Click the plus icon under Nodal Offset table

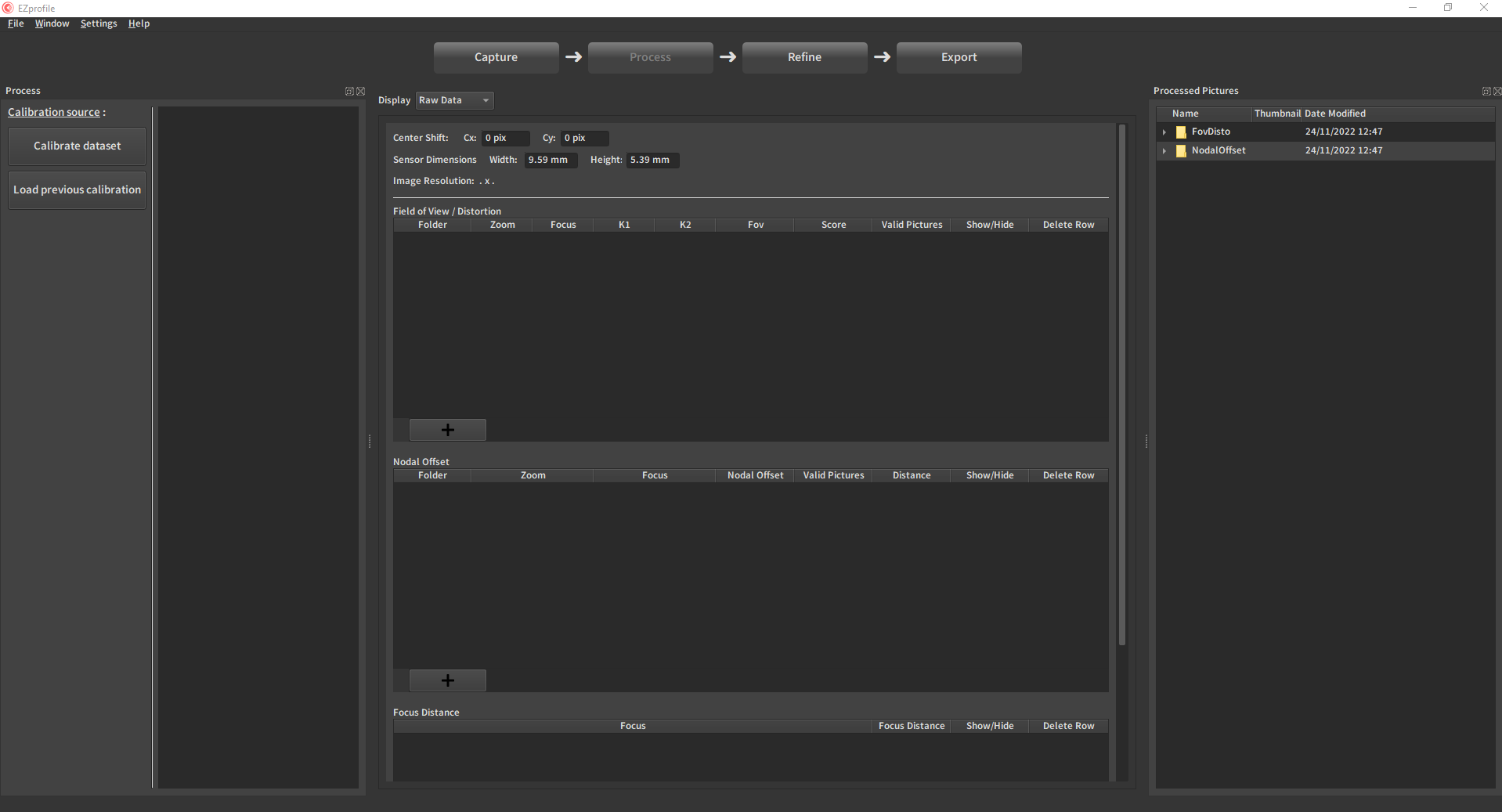447,680
